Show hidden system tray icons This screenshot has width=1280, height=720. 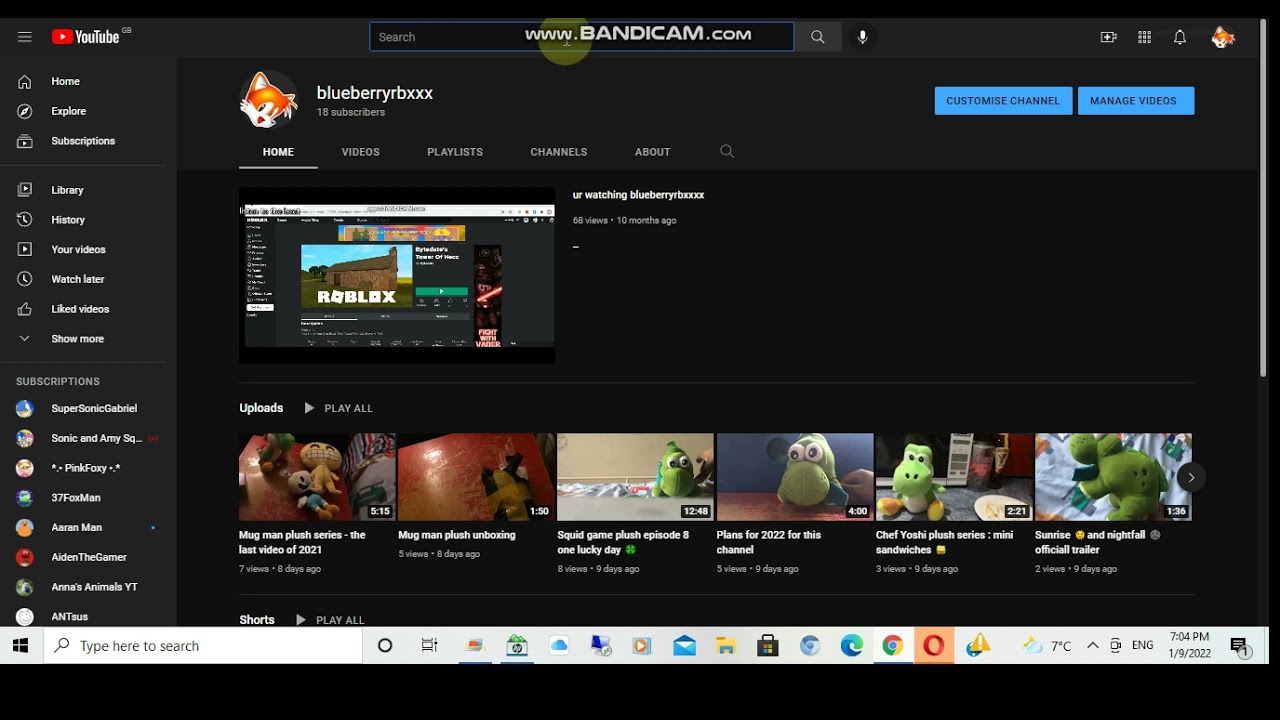click(x=1092, y=646)
